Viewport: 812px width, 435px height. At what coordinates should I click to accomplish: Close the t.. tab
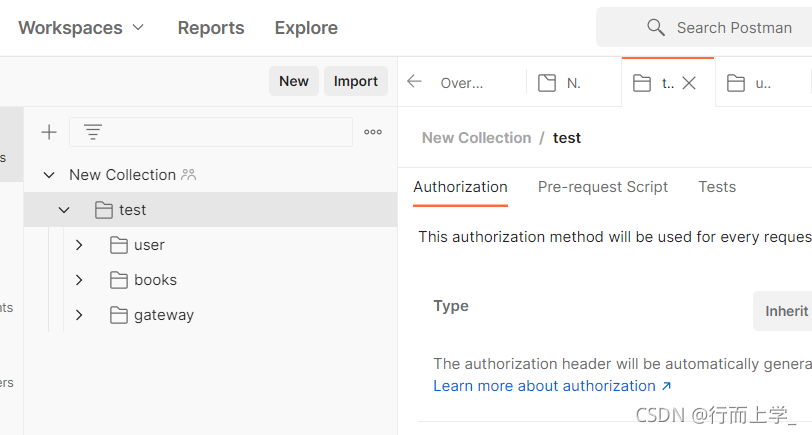click(689, 83)
